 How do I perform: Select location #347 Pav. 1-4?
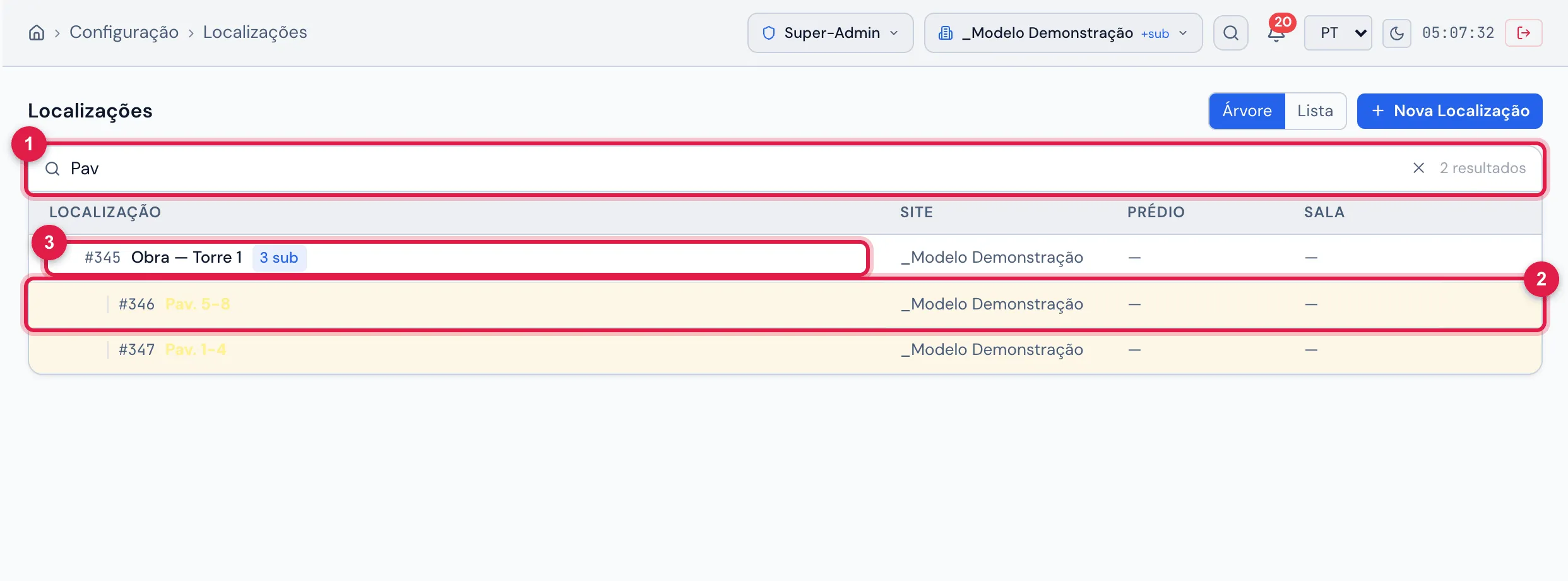pos(785,350)
